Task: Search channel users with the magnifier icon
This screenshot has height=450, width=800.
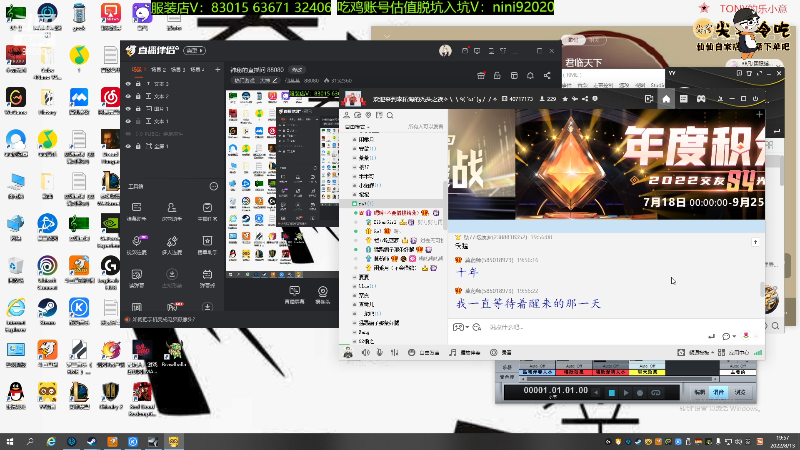Action: click(390, 115)
